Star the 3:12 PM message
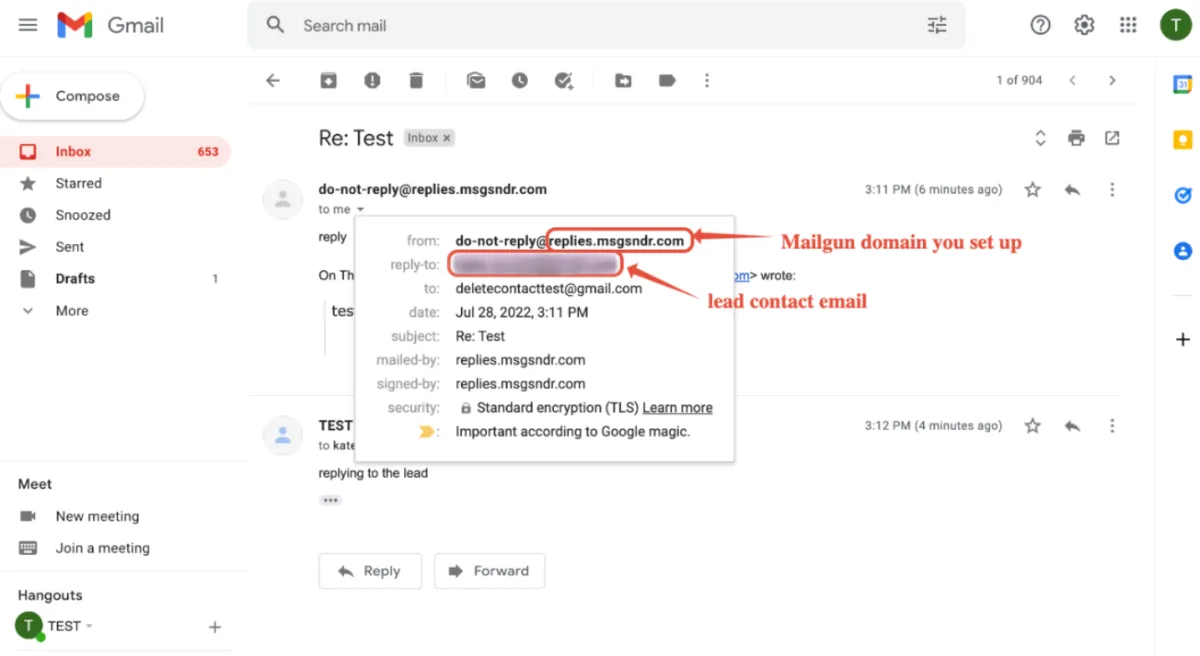Screen dimensions: 1200x656 (1033, 426)
